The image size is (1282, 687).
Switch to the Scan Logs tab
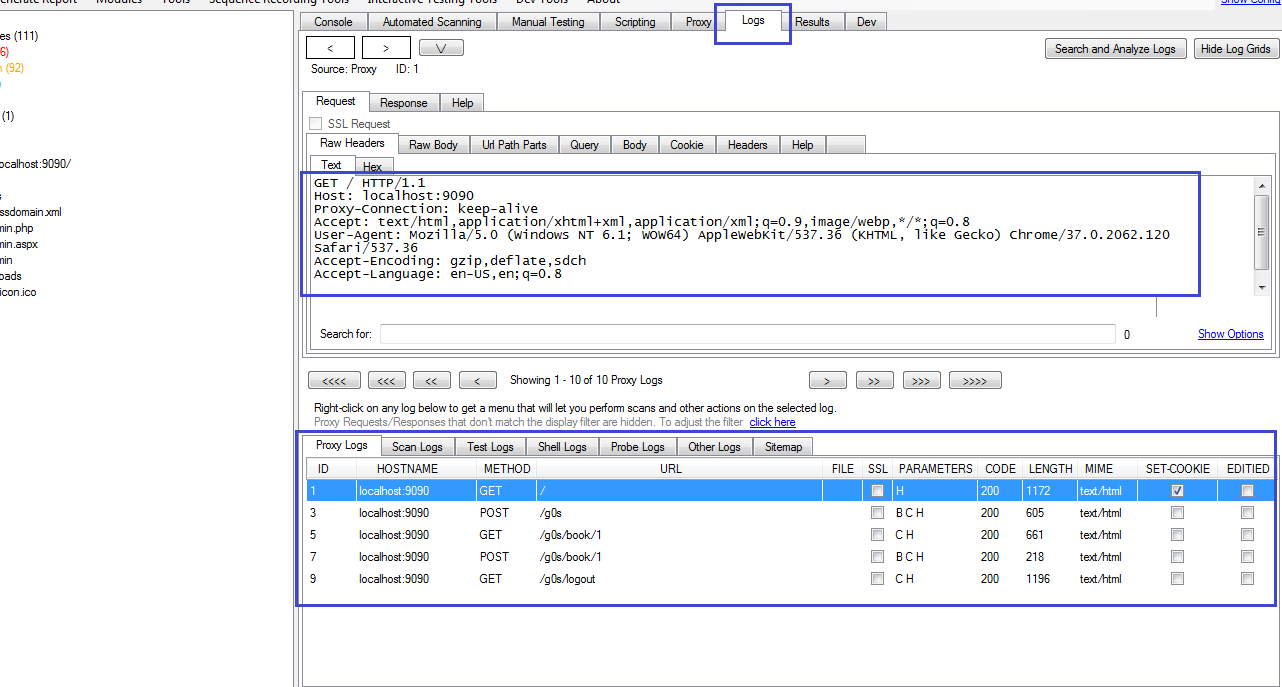point(417,446)
